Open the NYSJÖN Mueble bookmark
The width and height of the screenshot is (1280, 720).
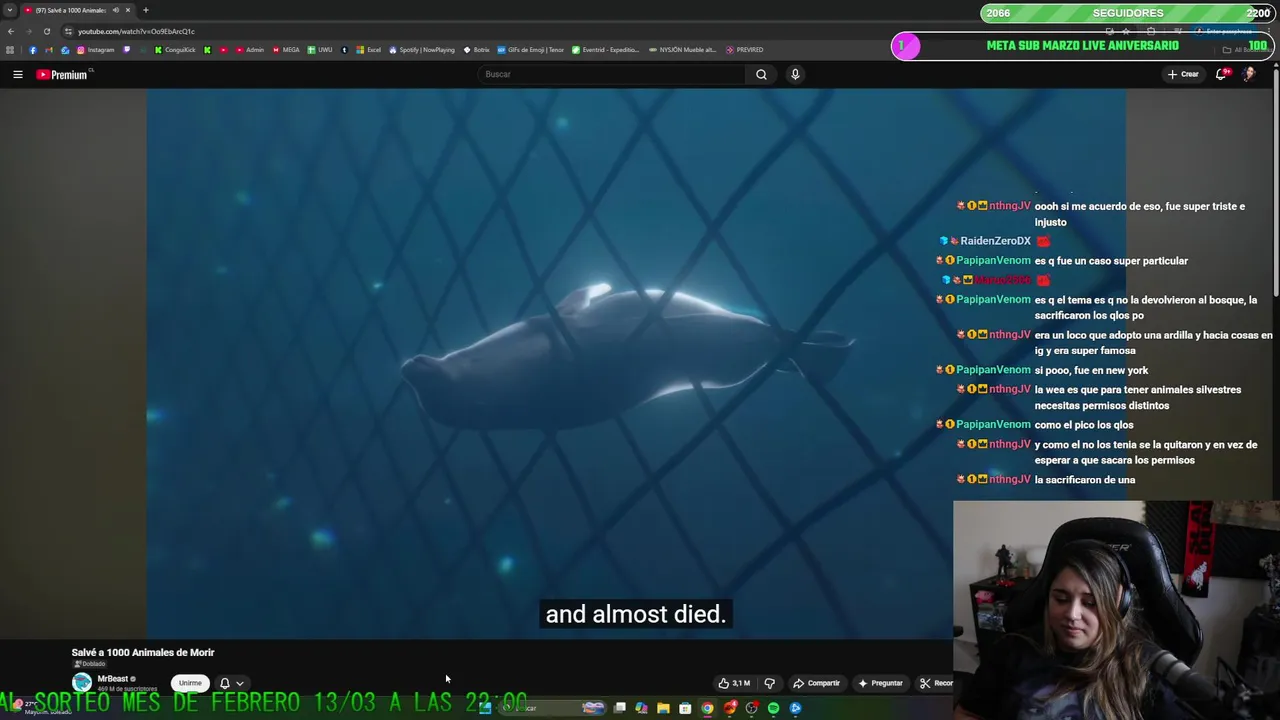click(682, 50)
